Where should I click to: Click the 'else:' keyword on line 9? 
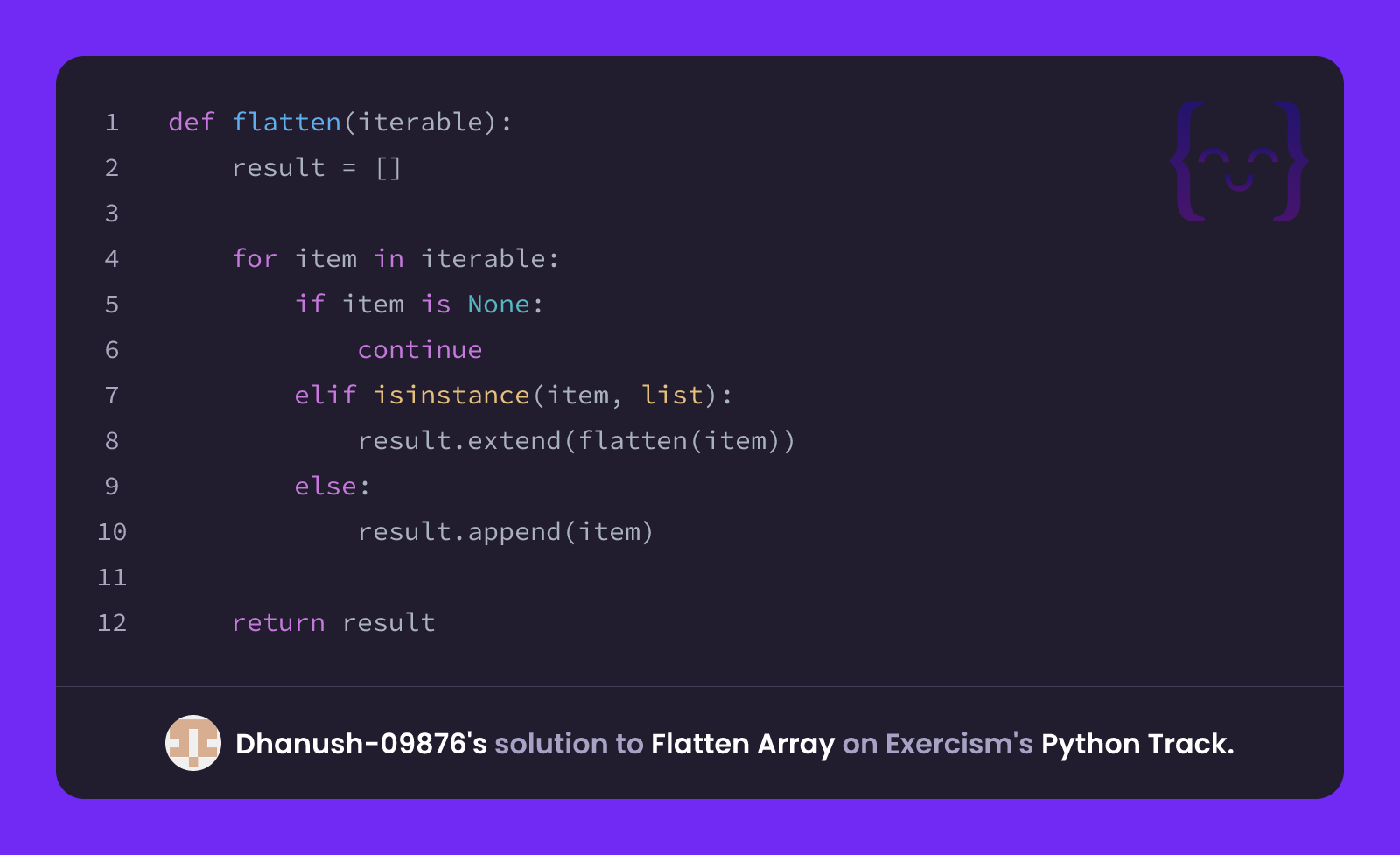[332, 486]
